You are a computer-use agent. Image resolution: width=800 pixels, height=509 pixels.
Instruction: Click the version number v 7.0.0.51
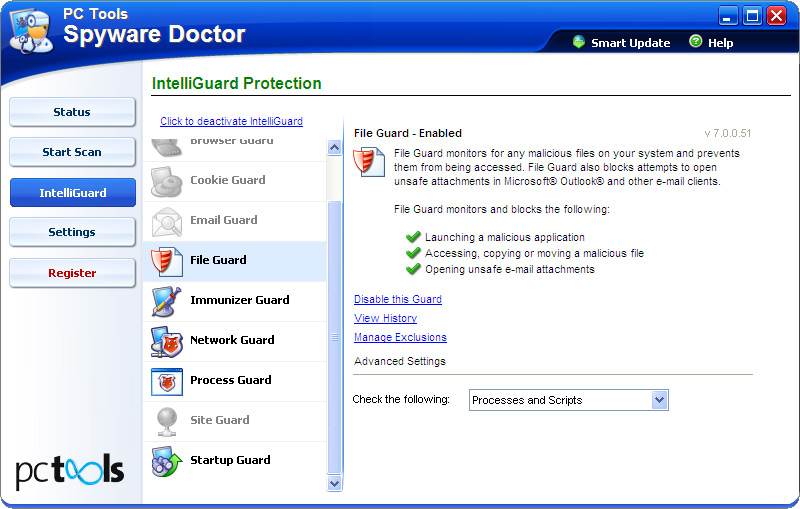click(x=728, y=134)
